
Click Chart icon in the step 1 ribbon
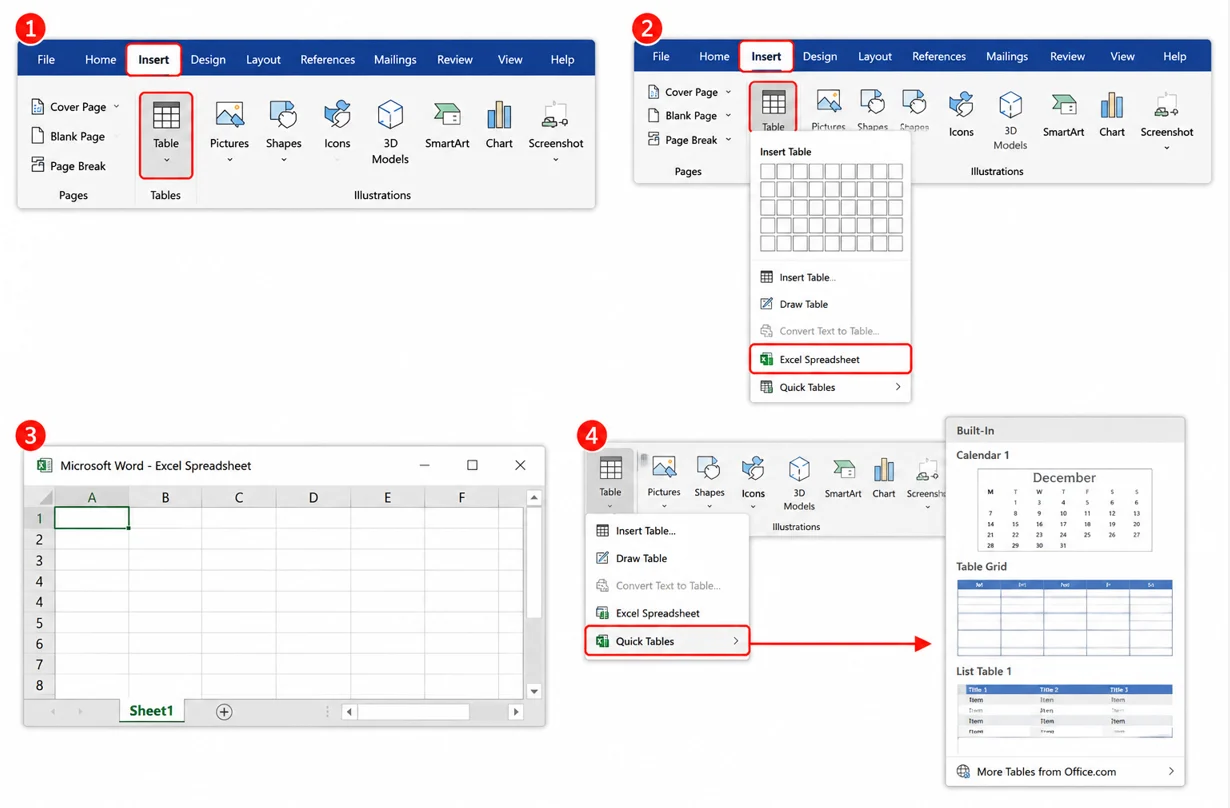pyautogui.click(x=499, y=115)
